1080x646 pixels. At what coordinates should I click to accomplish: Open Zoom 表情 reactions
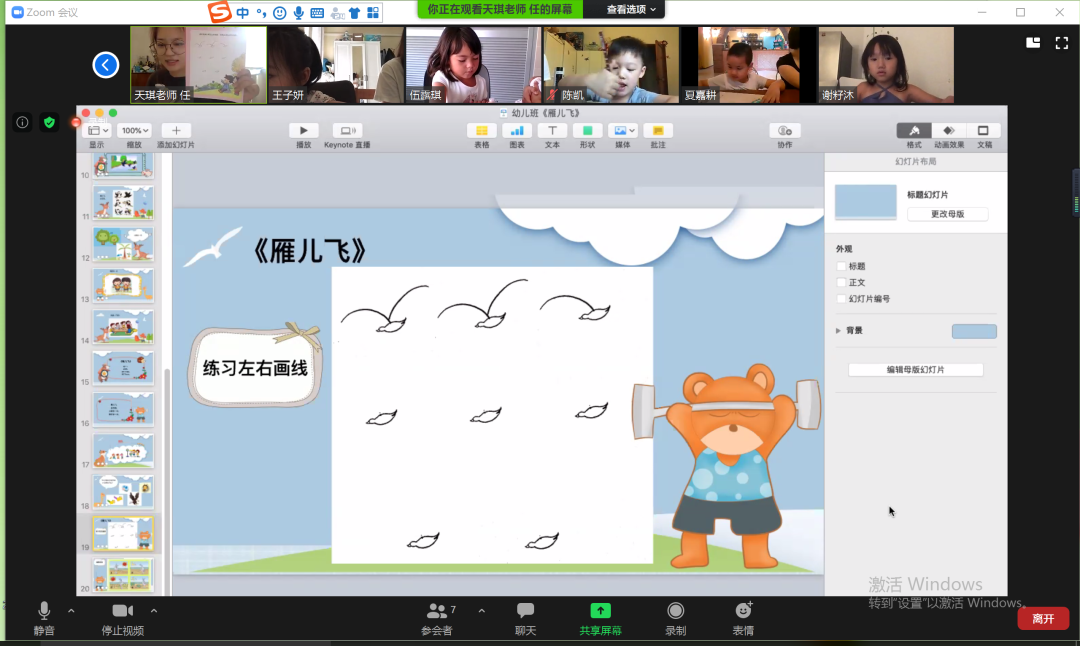point(743,618)
